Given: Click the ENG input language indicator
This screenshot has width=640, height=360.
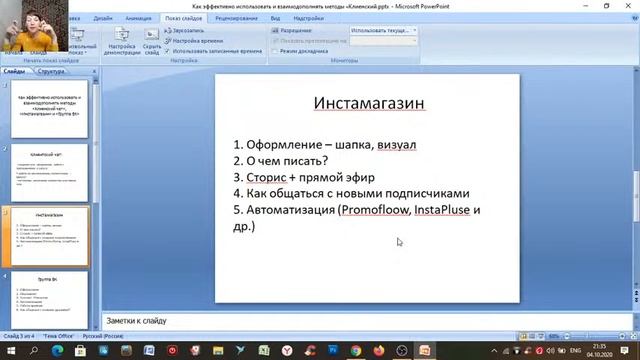Looking at the screenshot, I should (576, 351).
